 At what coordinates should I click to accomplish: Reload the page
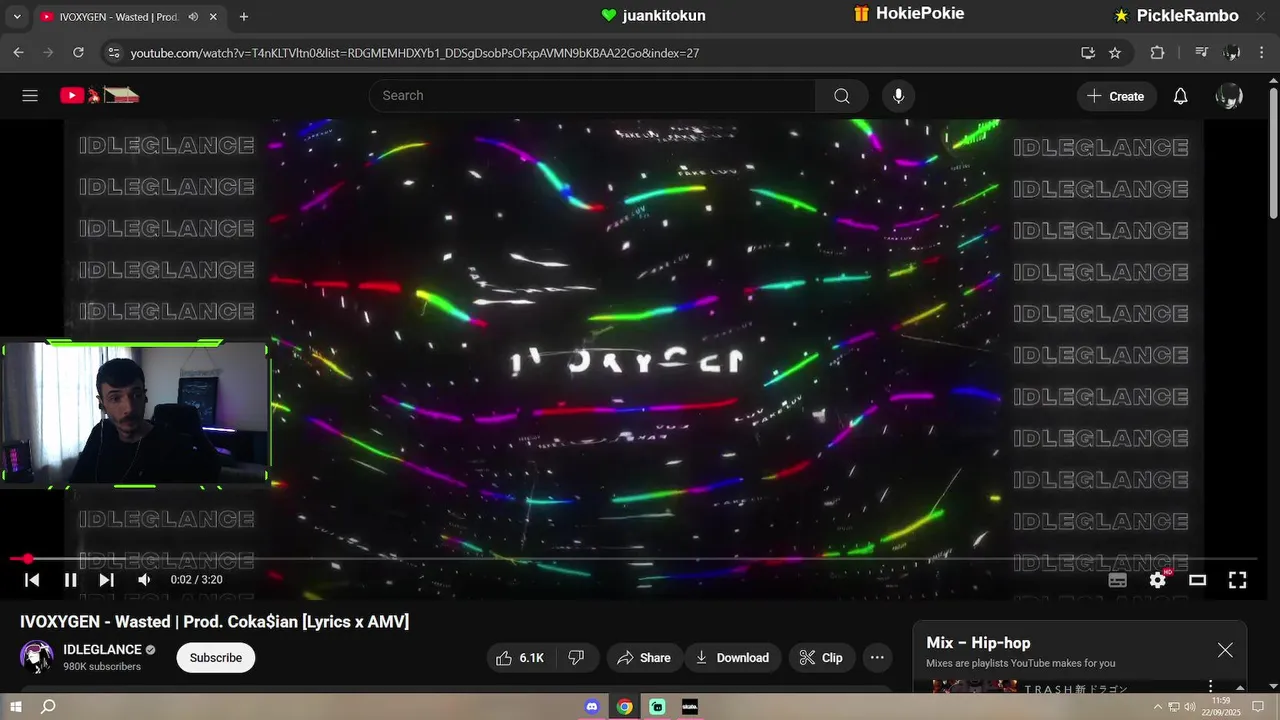(76, 53)
